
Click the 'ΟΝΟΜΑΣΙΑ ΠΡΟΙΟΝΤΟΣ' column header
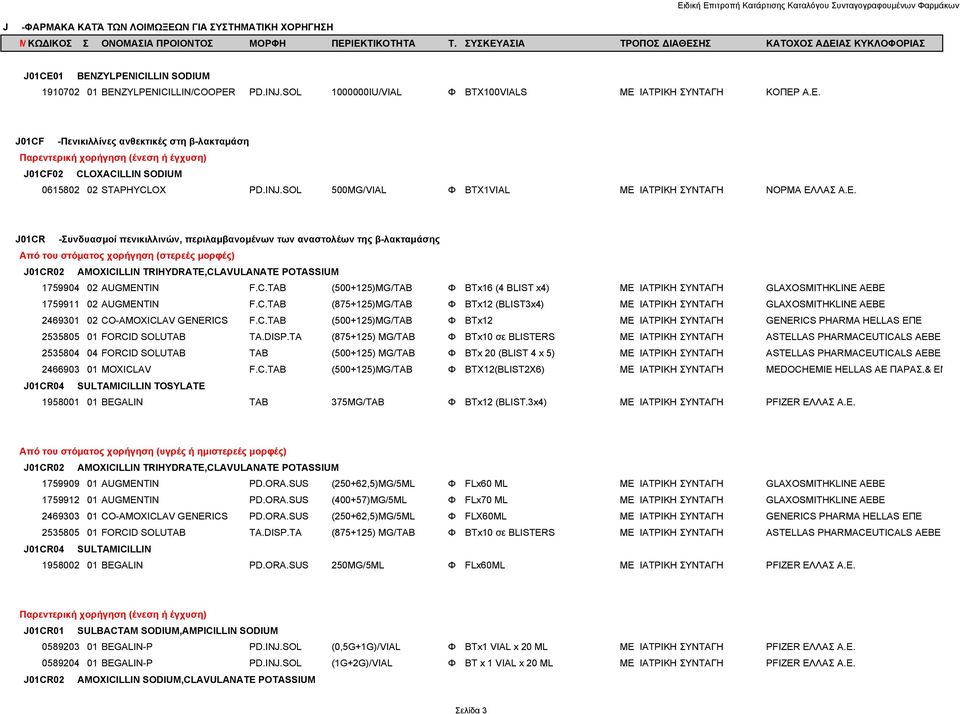pos(157,43)
